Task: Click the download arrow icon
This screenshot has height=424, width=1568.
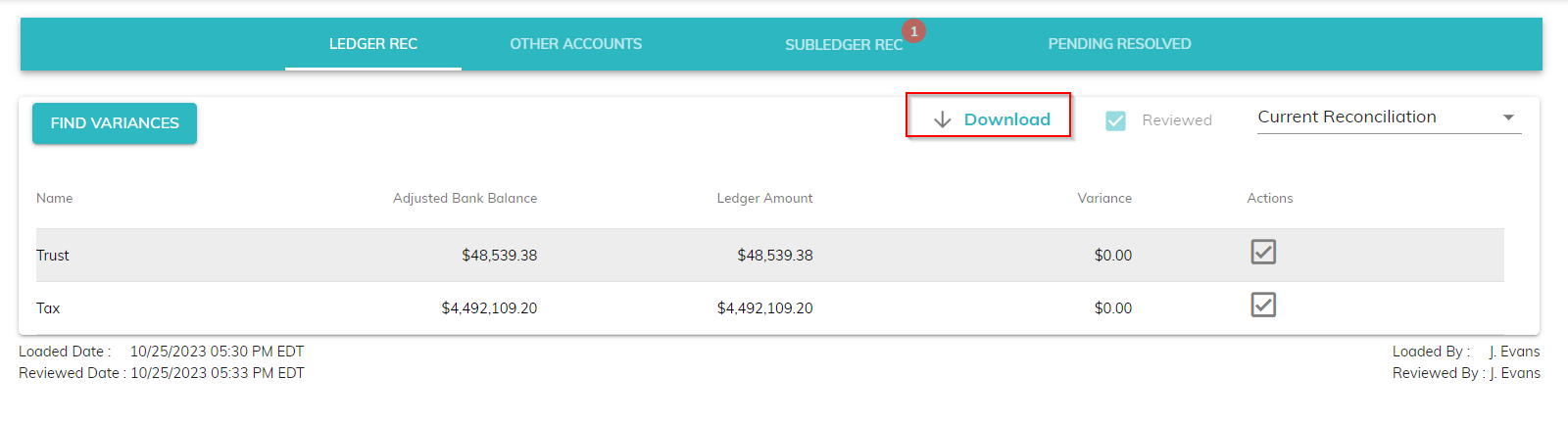Action: pyautogui.click(x=943, y=119)
